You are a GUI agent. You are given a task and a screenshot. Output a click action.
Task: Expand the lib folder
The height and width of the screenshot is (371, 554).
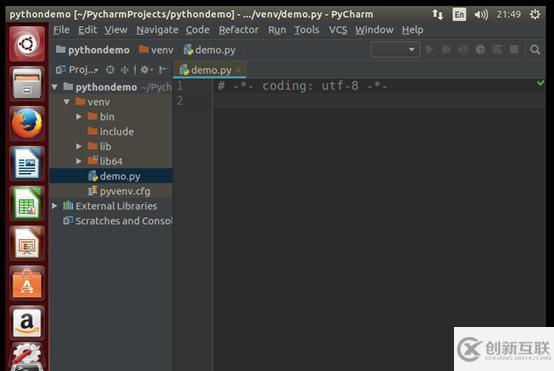pos(79,146)
